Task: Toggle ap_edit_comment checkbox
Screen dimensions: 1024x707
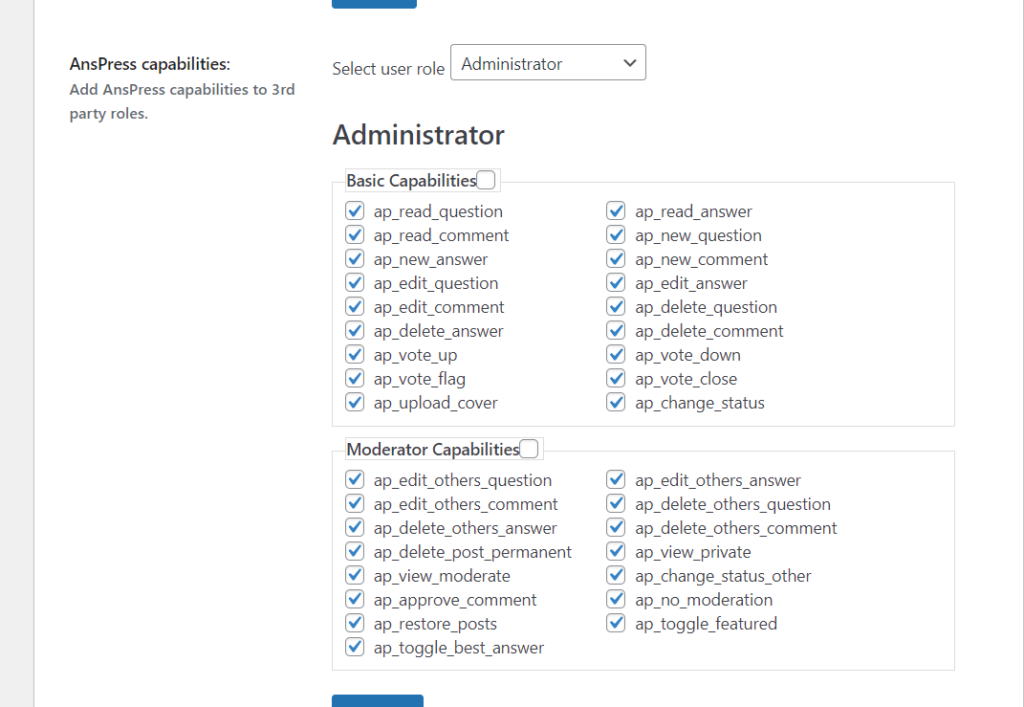Action: click(x=355, y=307)
